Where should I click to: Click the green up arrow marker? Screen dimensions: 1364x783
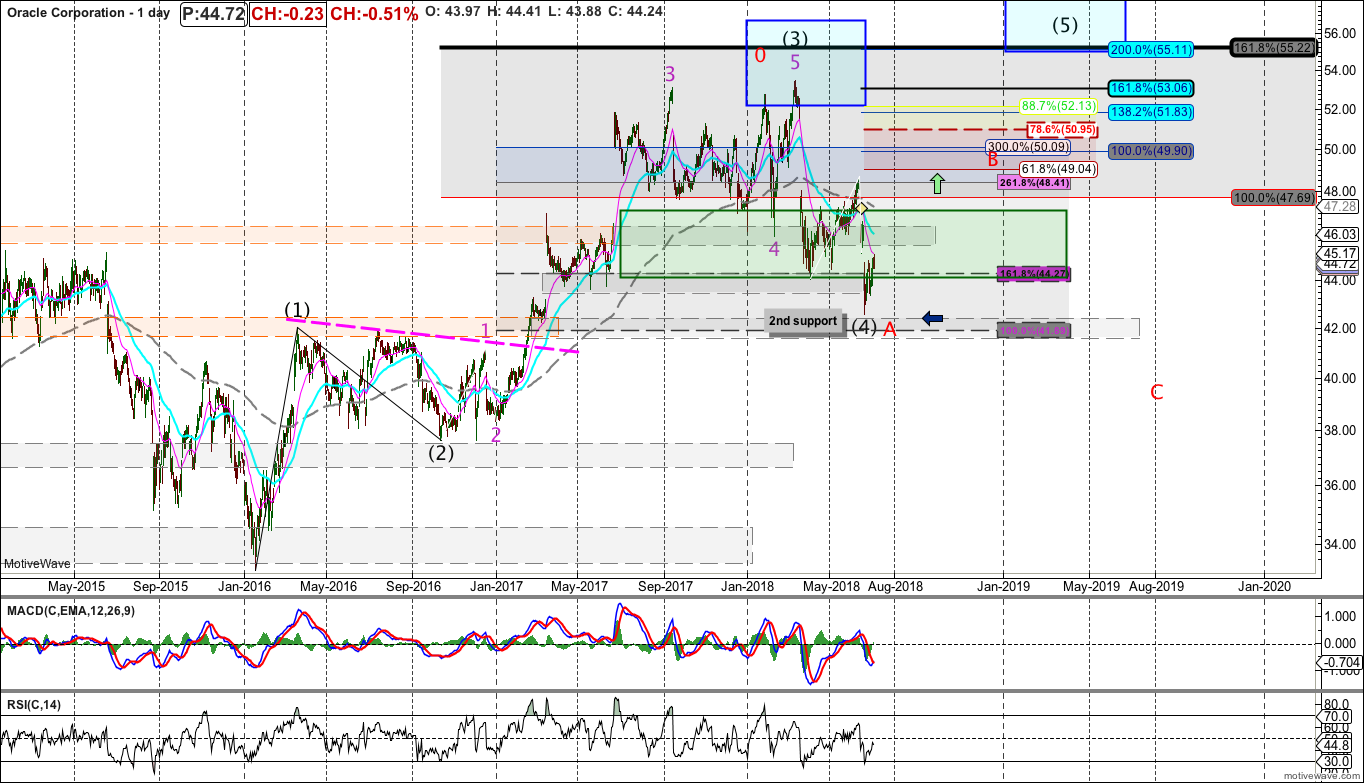pyautogui.click(x=936, y=184)
